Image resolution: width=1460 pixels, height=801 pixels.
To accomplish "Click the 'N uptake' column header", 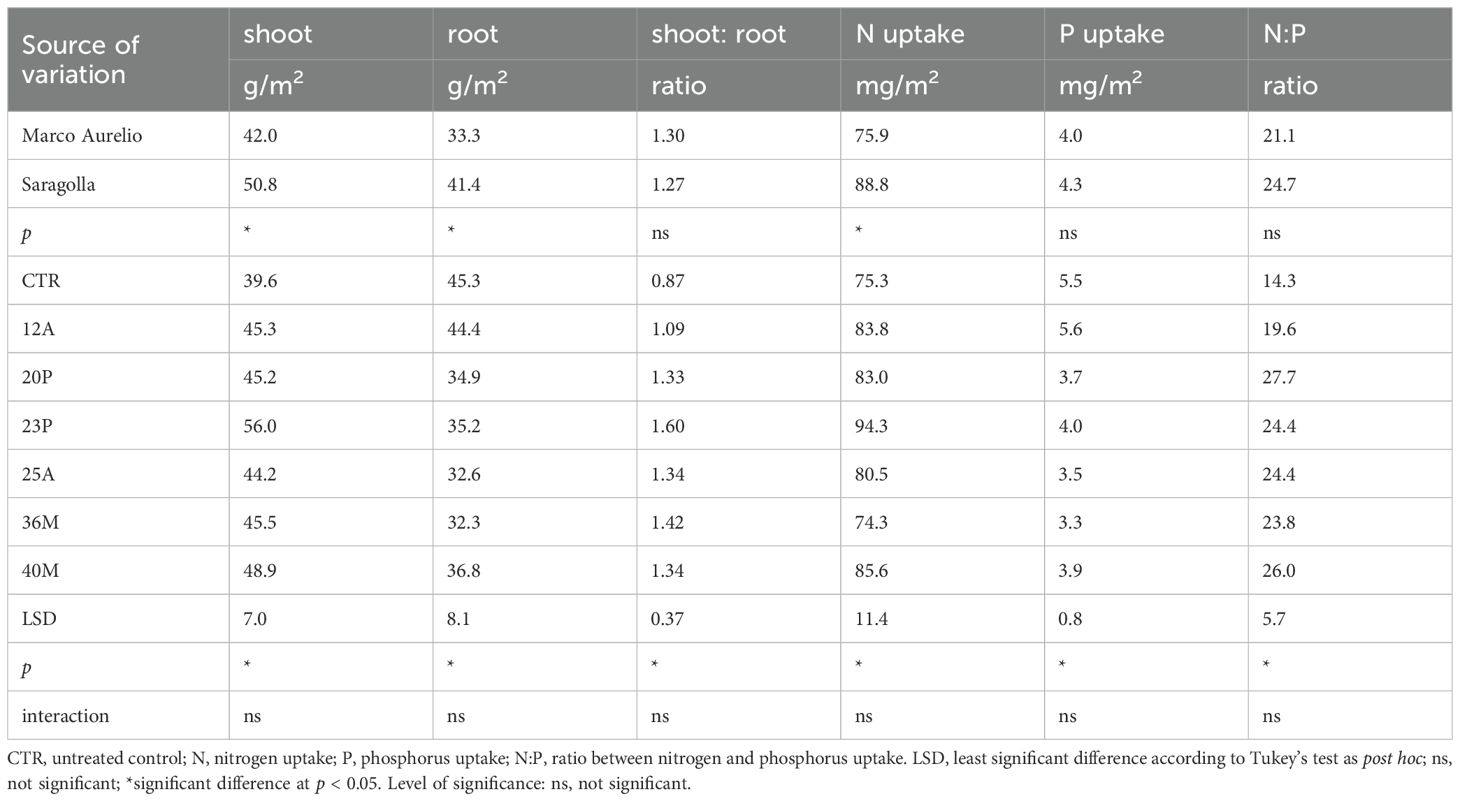I will tap(909, 34).
